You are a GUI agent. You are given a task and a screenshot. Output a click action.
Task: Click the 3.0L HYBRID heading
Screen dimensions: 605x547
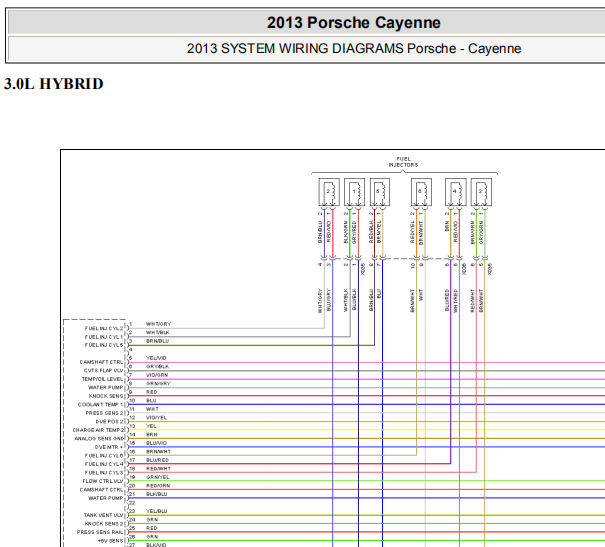[x=54, y=84]
